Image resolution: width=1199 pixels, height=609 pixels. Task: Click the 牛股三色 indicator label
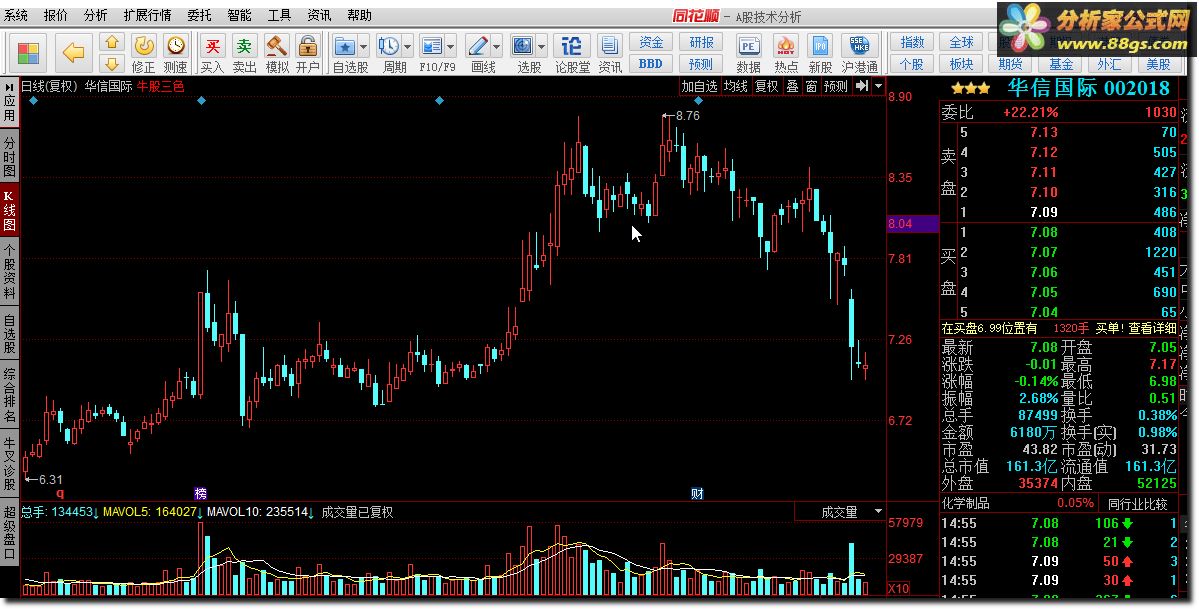tap(161, 86)
